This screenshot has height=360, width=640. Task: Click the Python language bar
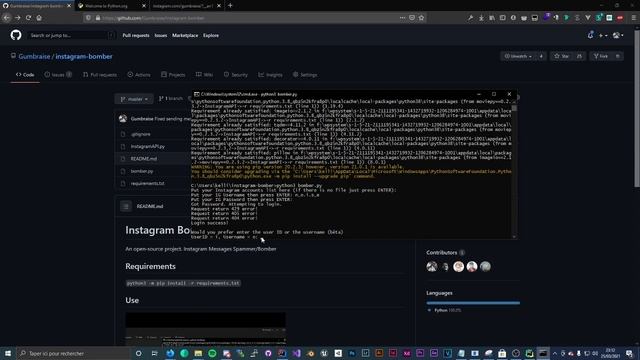coord(473,303)
